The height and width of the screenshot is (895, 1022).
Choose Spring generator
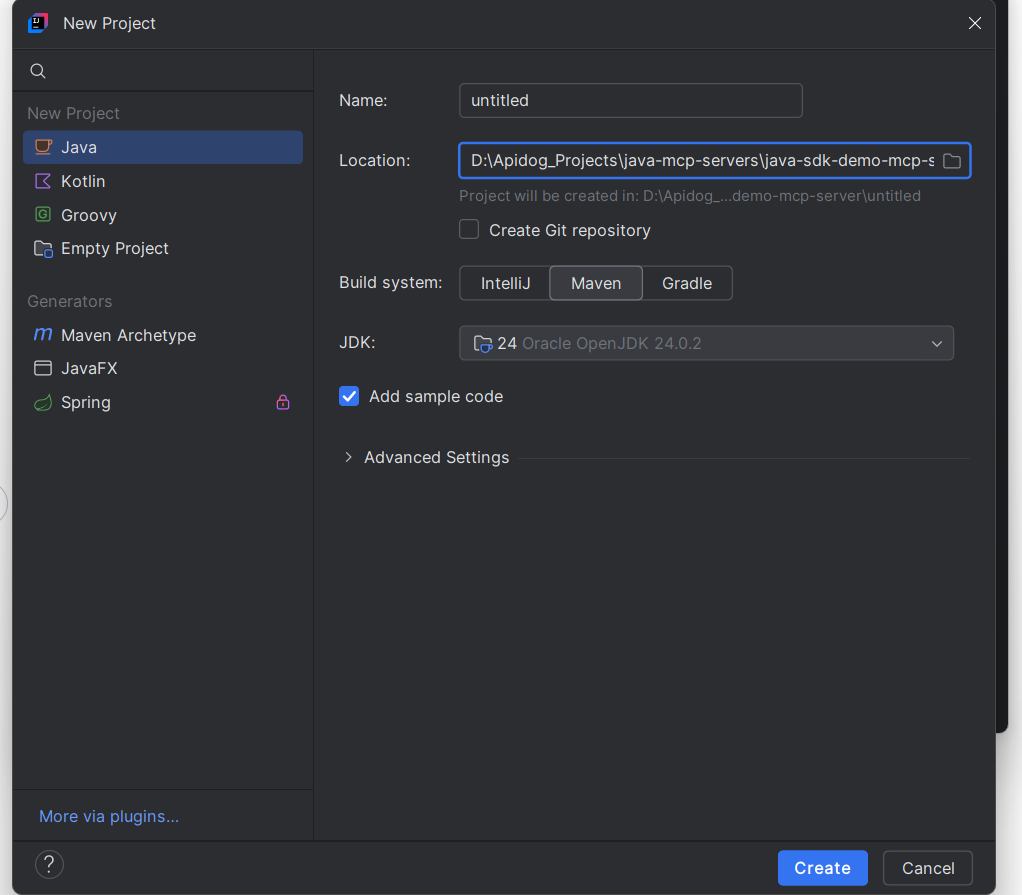(163, 402)
